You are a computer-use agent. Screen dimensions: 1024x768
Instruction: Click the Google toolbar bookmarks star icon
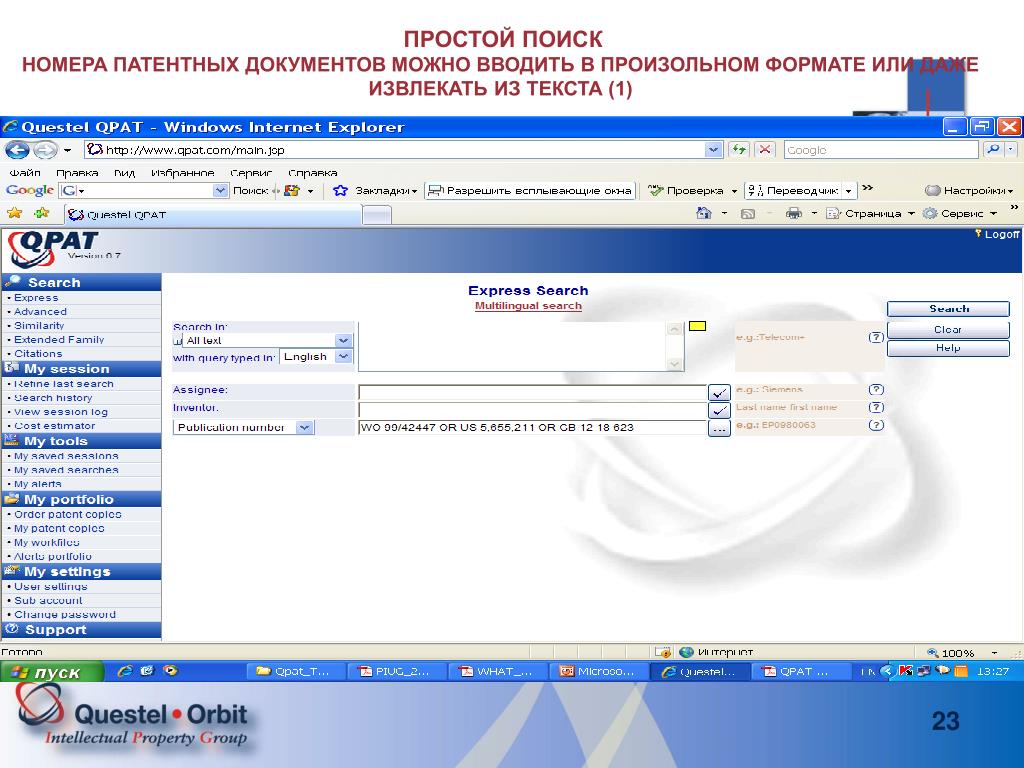pos(340,191)
